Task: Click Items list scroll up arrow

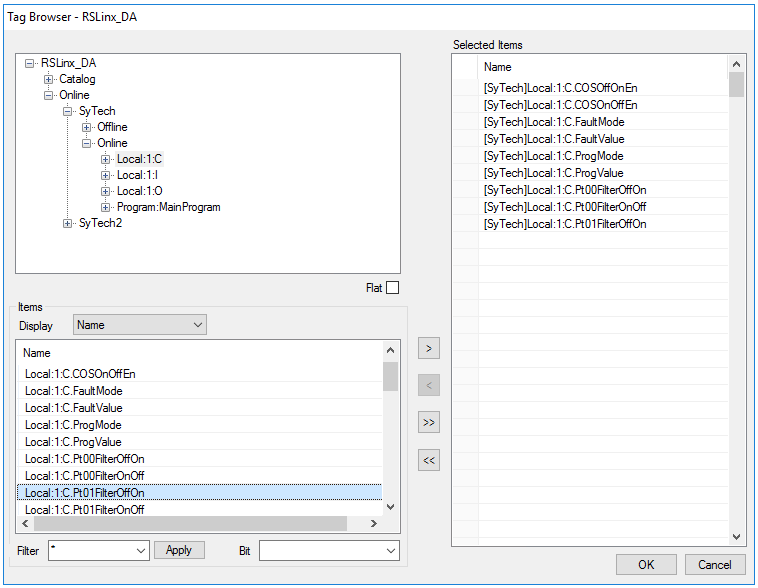Action: 391,350
